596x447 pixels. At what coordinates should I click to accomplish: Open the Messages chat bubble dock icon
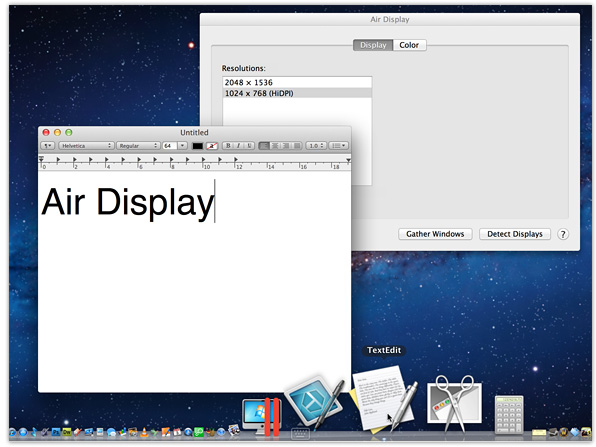111,433
